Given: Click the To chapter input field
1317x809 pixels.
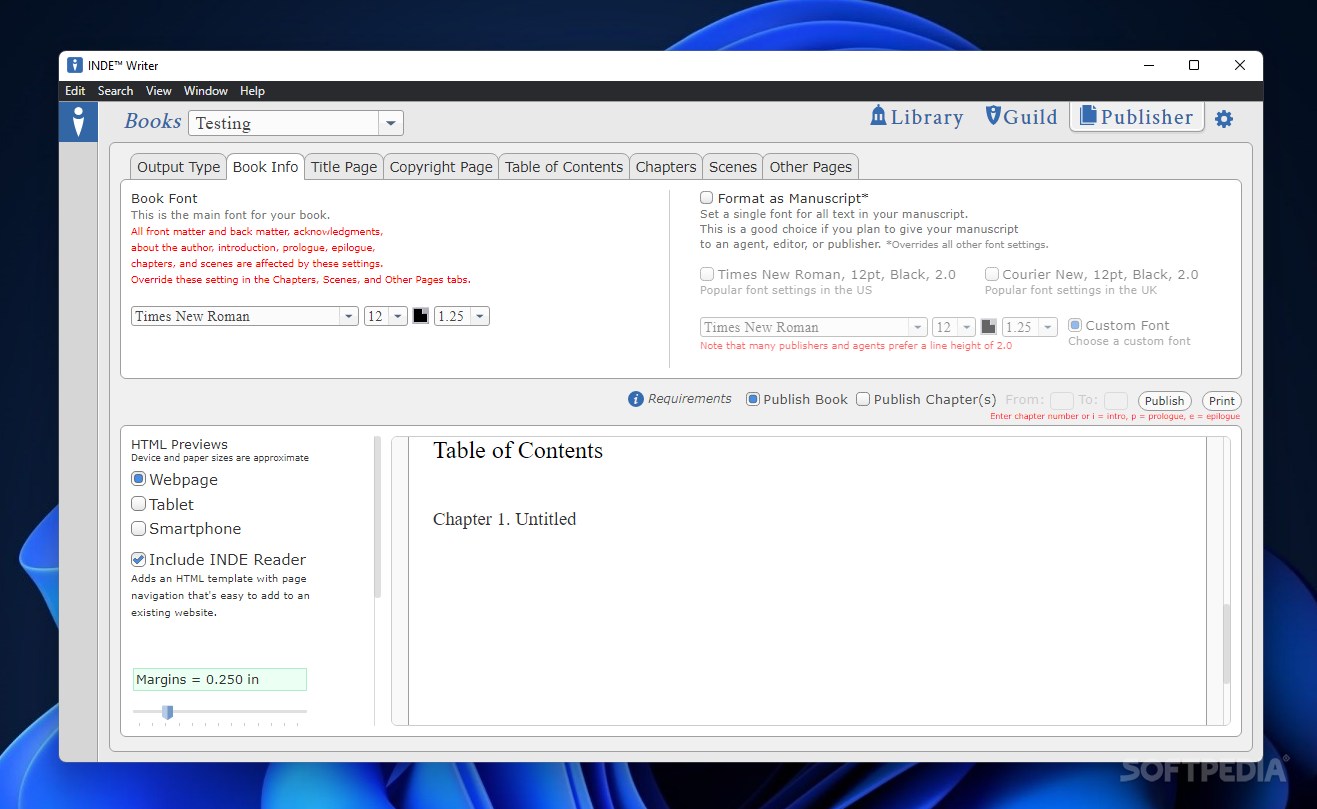Looking at the screenshot, I should [x=1116, y=400].
